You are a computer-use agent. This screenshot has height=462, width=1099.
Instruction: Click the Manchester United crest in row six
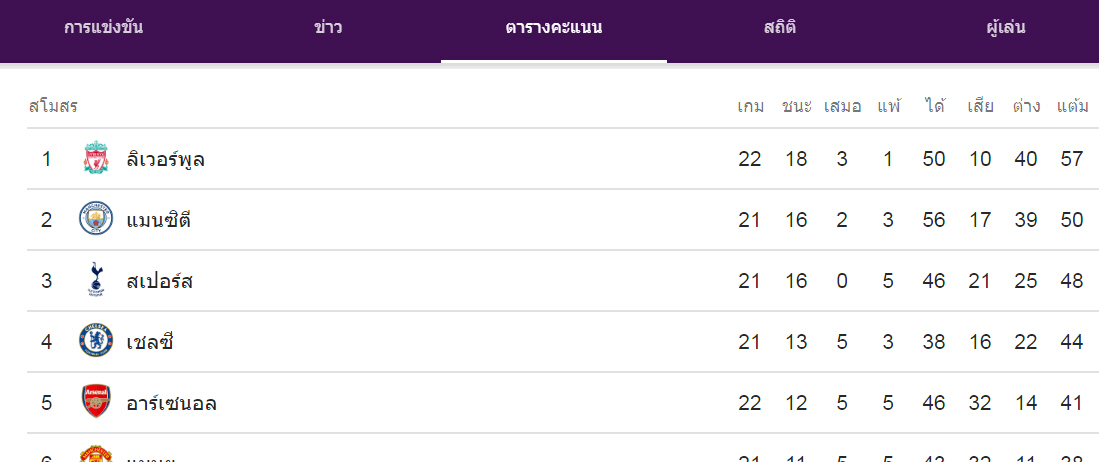tap(96, 455)
